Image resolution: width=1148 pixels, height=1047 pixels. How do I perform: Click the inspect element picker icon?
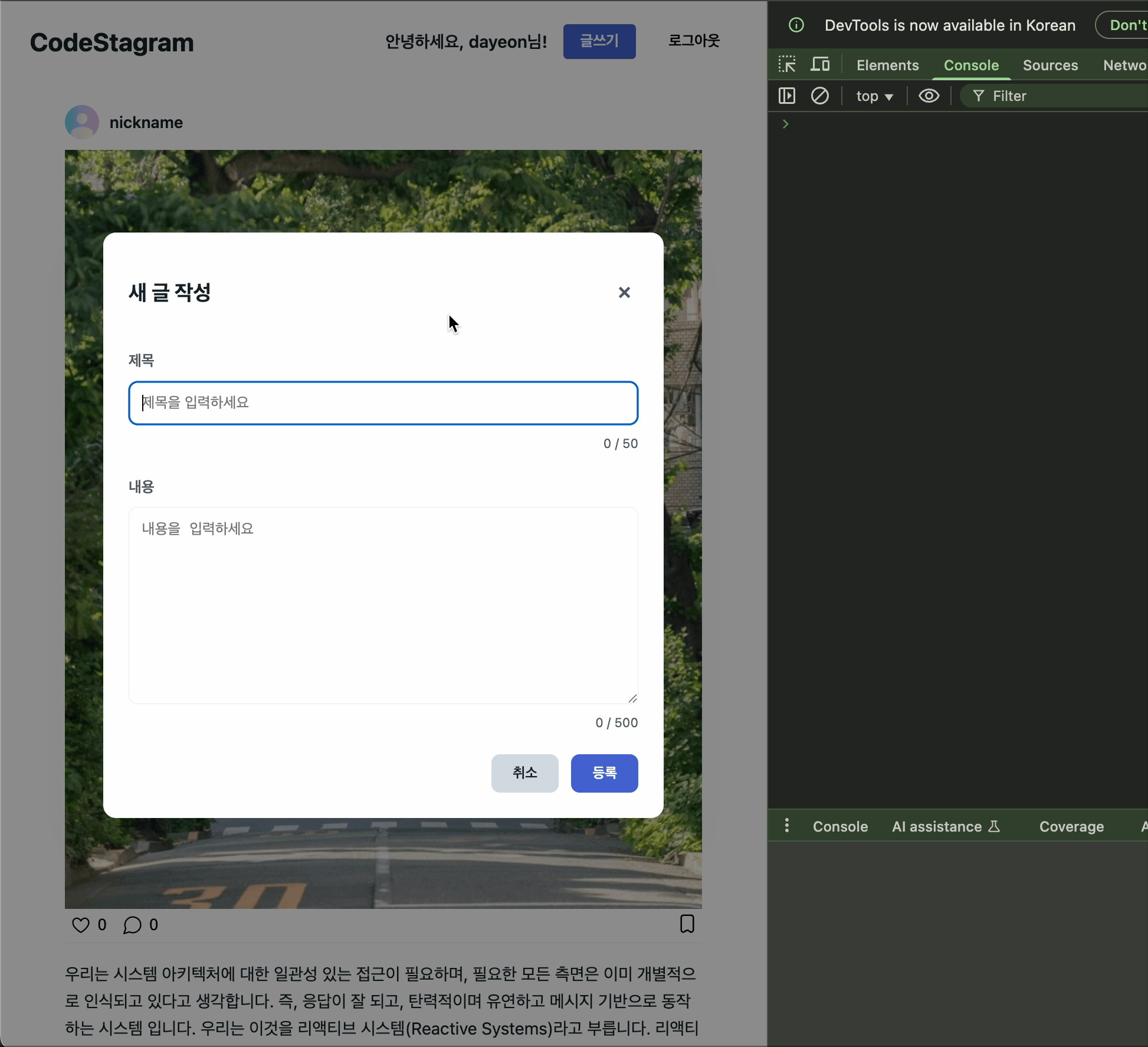pos(787,64)
